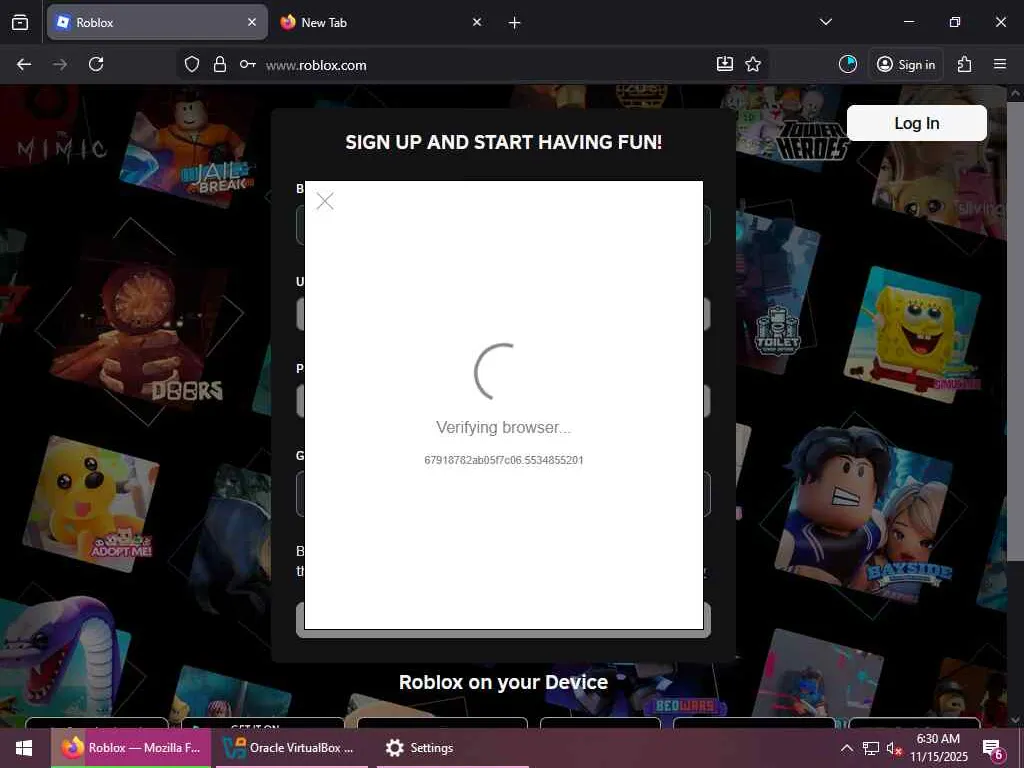The image size is (1024, 768).
Task: Open Firefox hamburger application menu
Action: [x=1000, y=64]
